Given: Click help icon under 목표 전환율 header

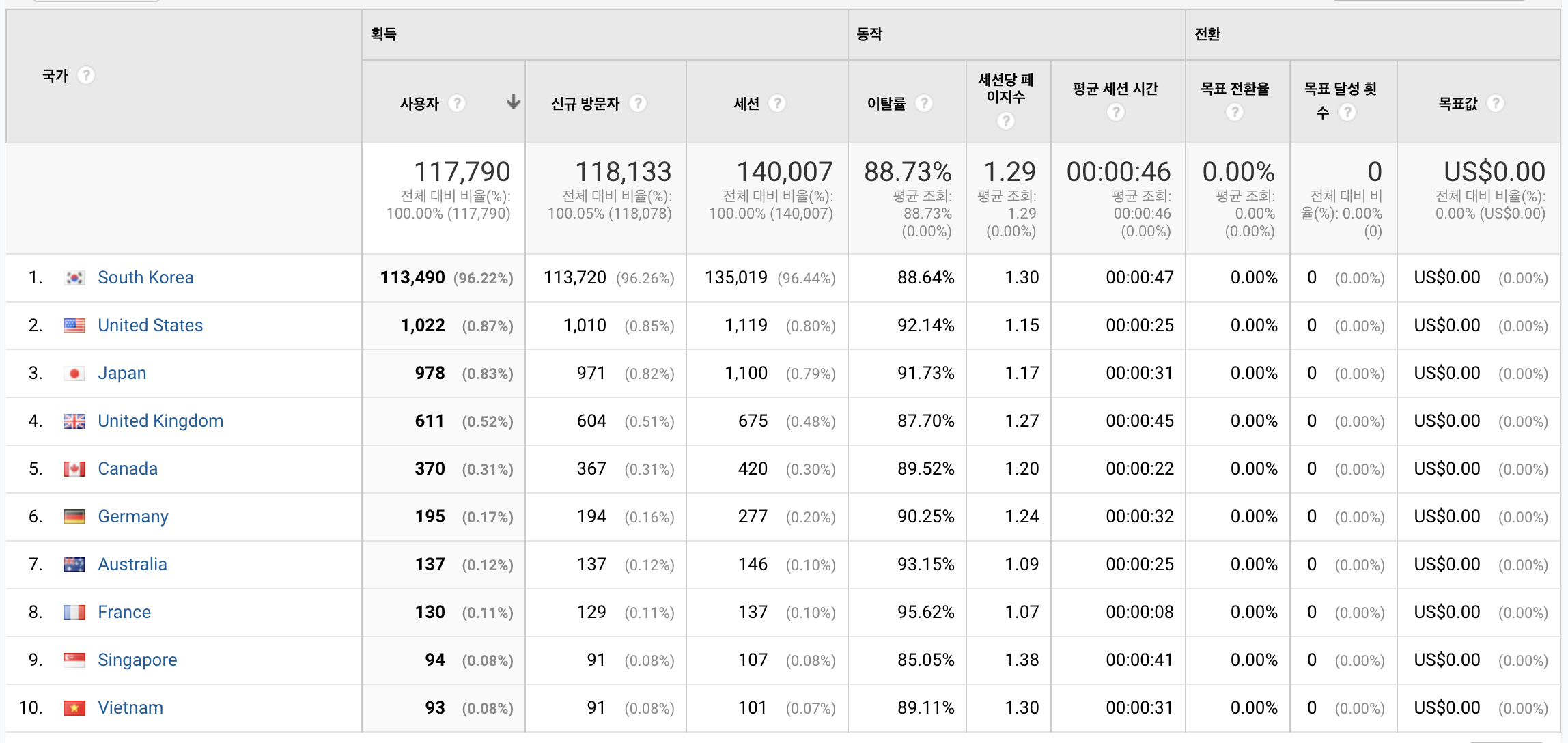Looking at the screenshot, I should click(1235, 112).
